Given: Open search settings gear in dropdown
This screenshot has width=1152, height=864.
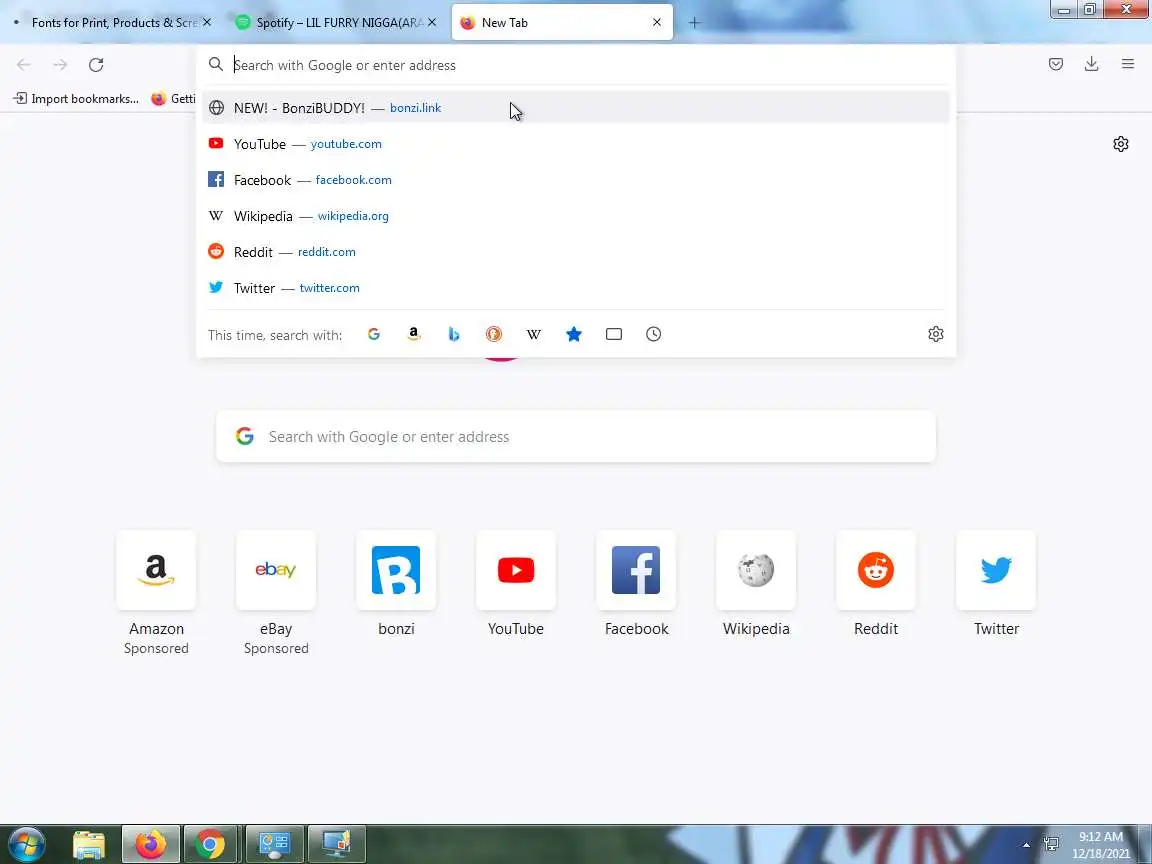Looking at the screenshot, I should (935, 334).
